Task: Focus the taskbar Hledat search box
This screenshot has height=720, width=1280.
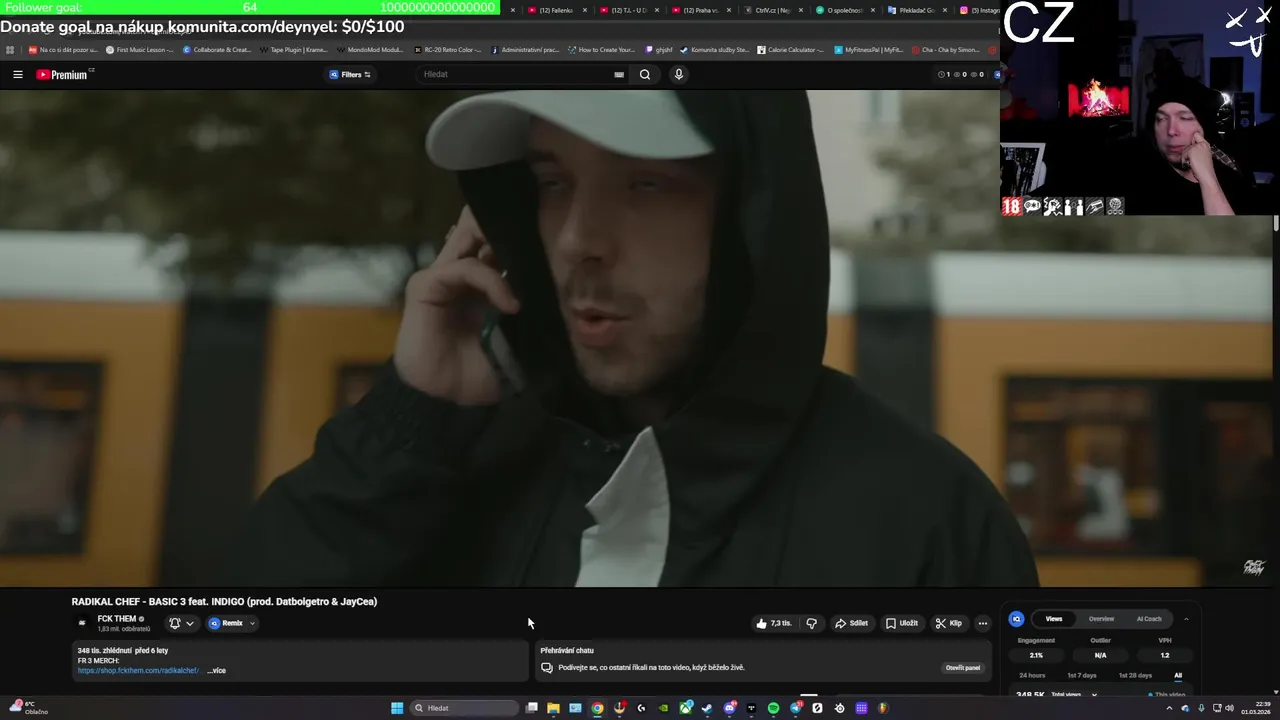Action: point(465,708)
